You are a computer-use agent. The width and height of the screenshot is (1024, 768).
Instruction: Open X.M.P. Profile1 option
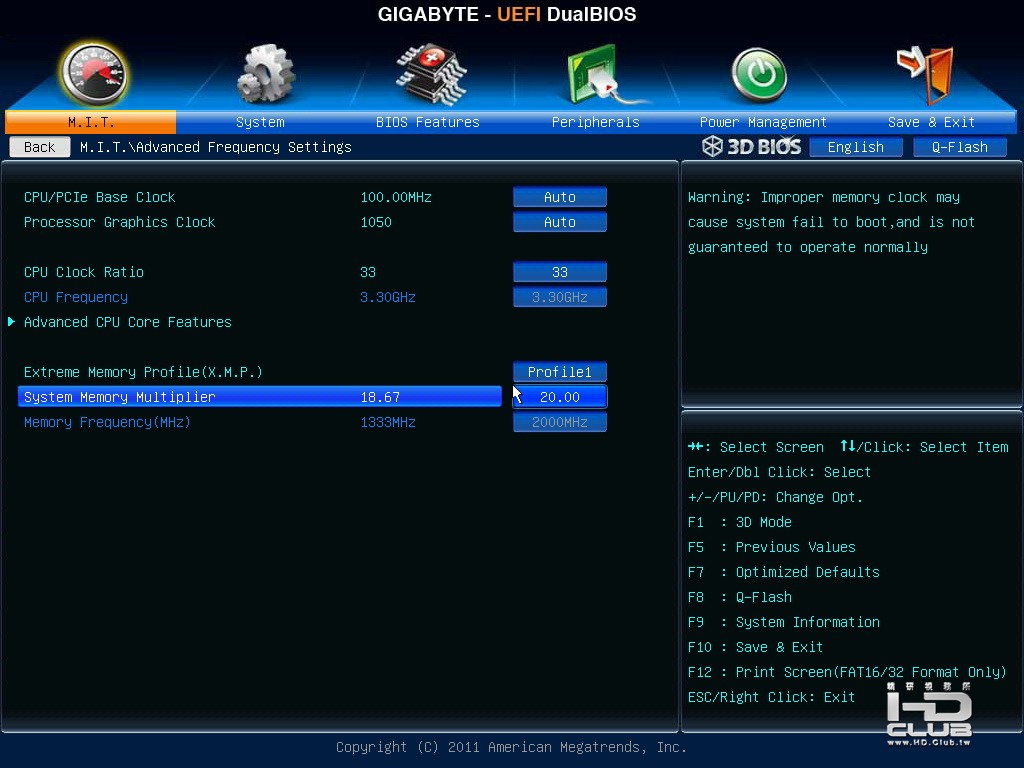click(560, 372)
